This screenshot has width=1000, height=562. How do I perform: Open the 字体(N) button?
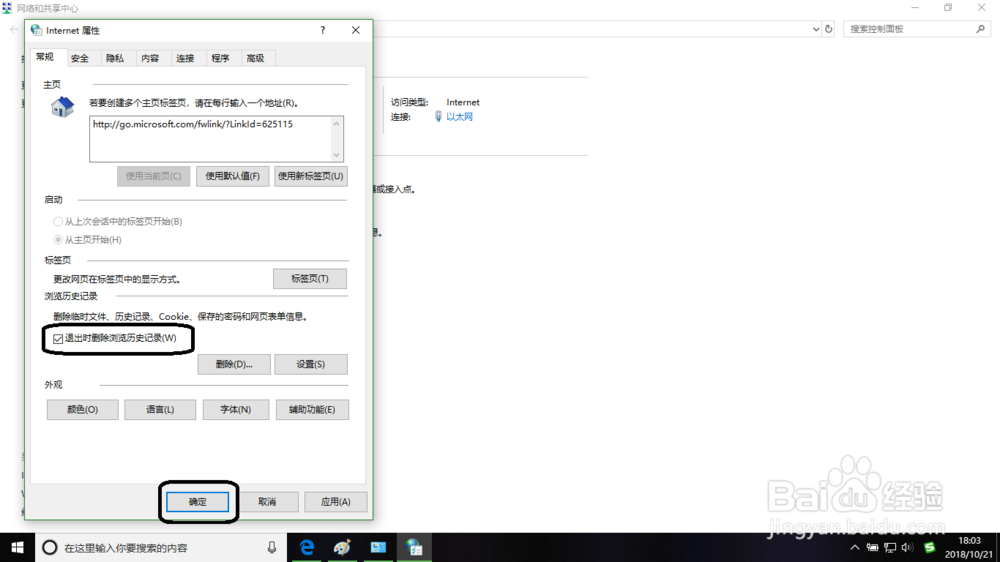236,410
